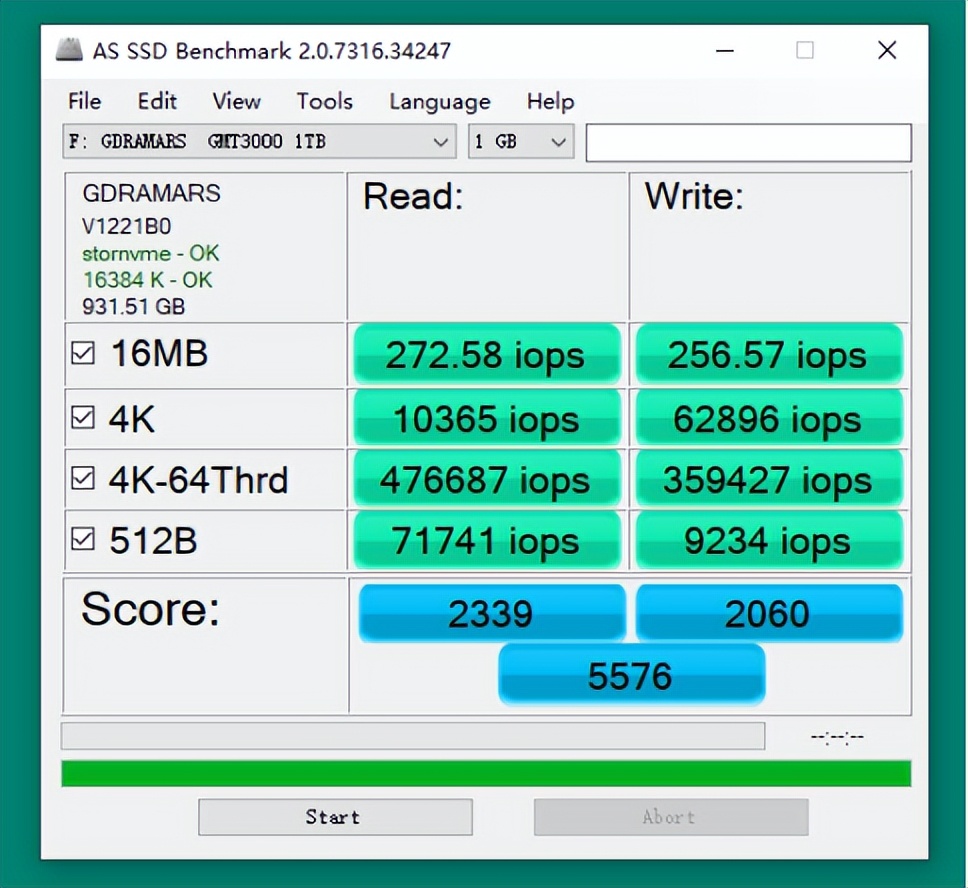Toggle the 4K-64Thrd test checkbox
The image size is (968, 888).
[84, 479]
